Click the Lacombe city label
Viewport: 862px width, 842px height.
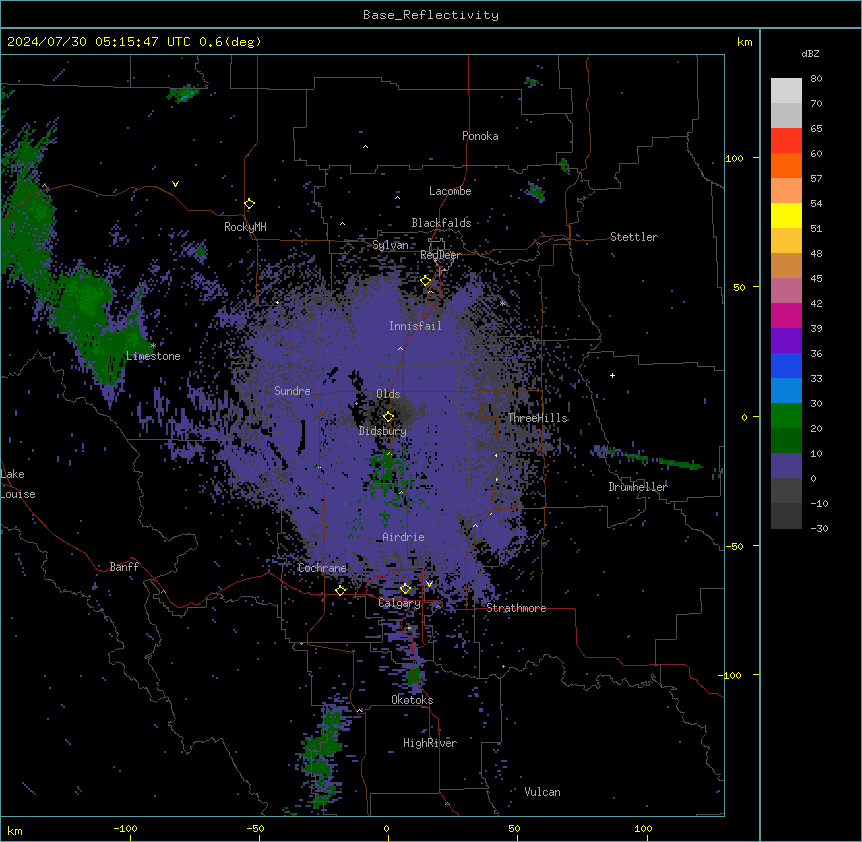coord(450,191)
